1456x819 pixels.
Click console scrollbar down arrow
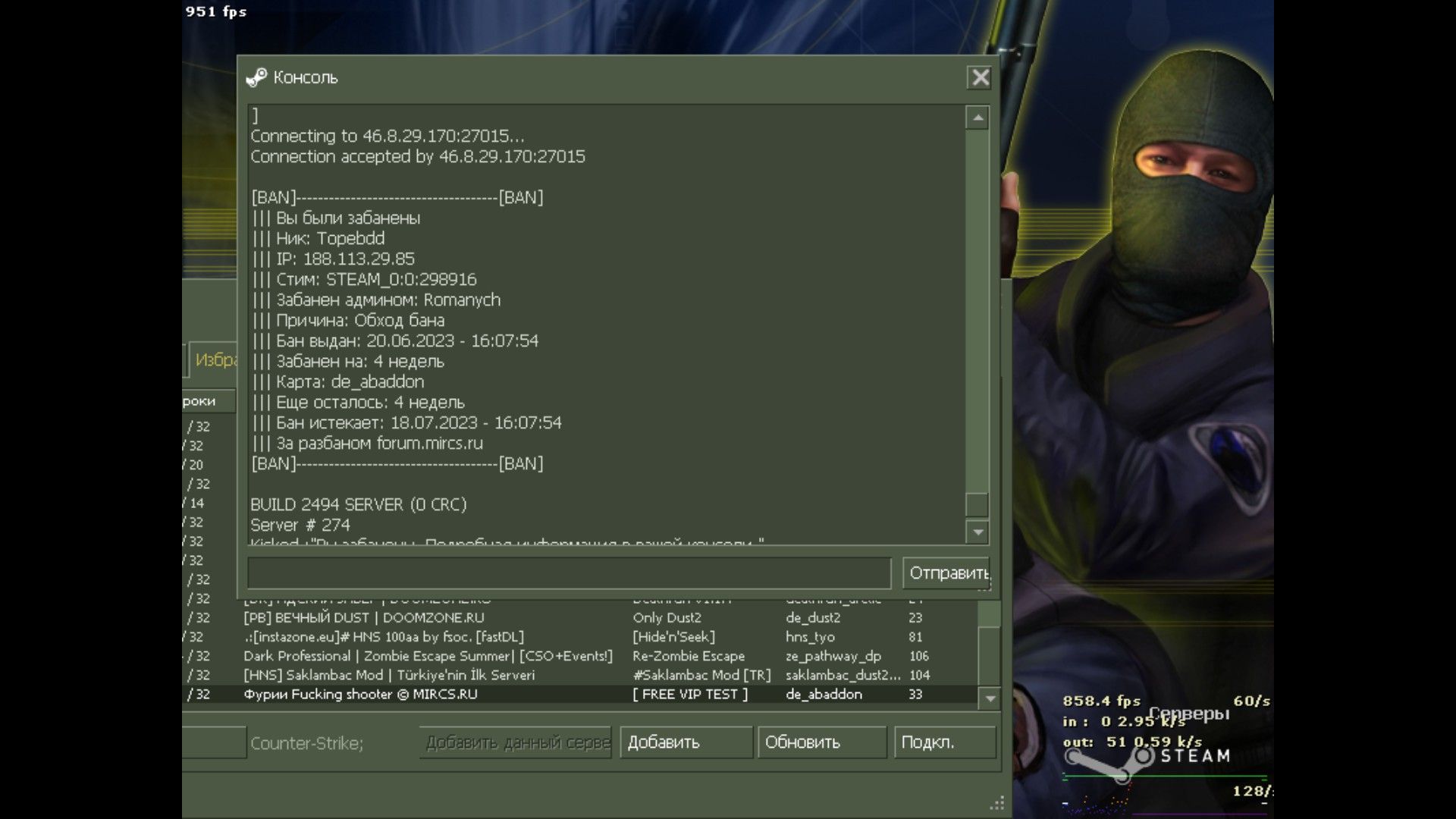click(x=977, y=532)
